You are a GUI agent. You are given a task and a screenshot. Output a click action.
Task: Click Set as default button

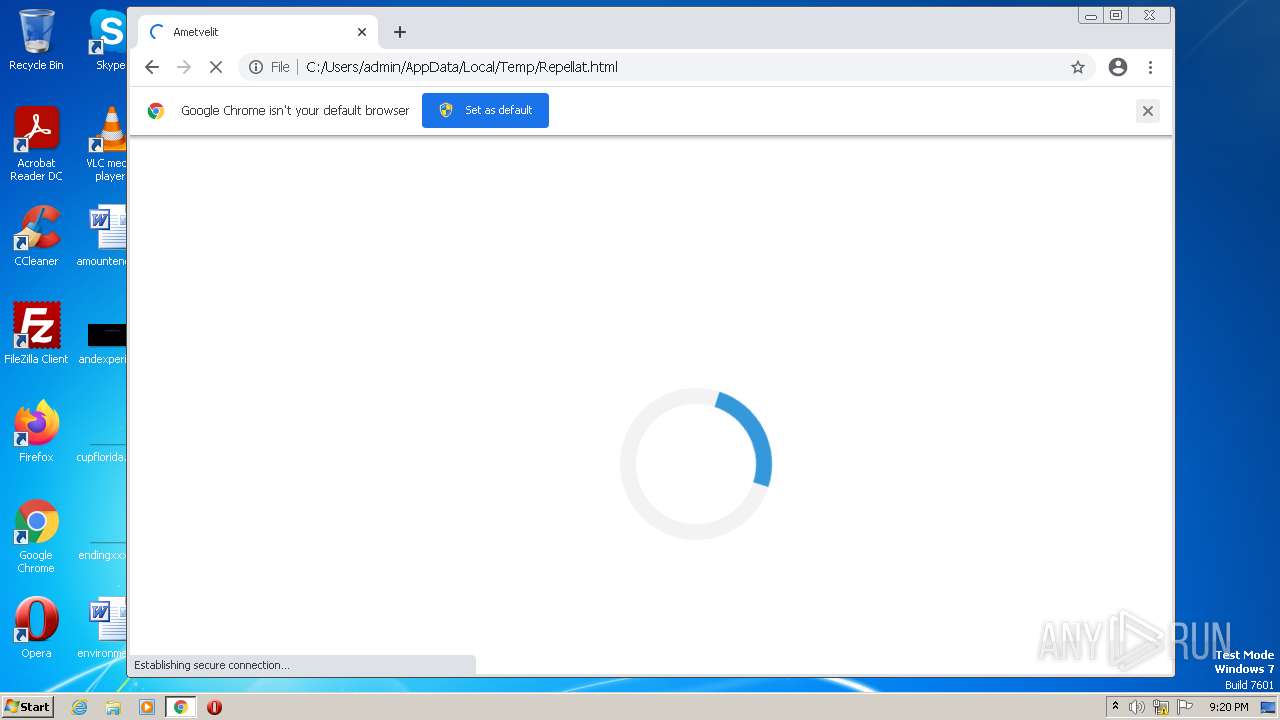(x=485, y=110)
